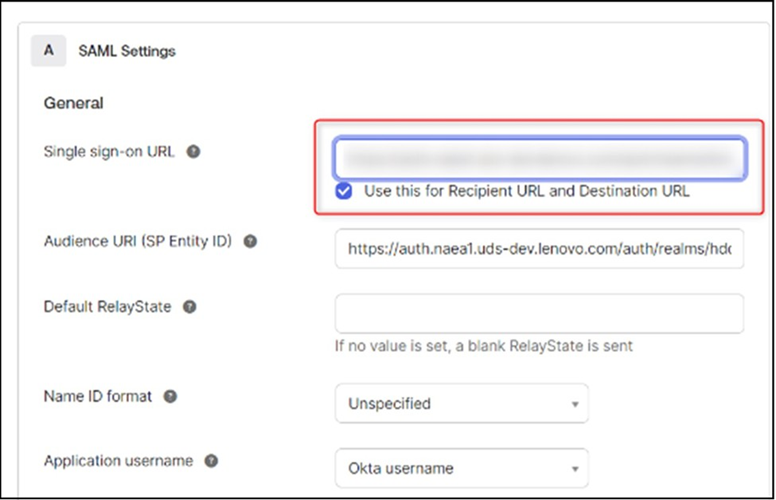Select the 'Default RelayState' label text
Viewport: 776px width, 500px height.
tap(106, 307)
